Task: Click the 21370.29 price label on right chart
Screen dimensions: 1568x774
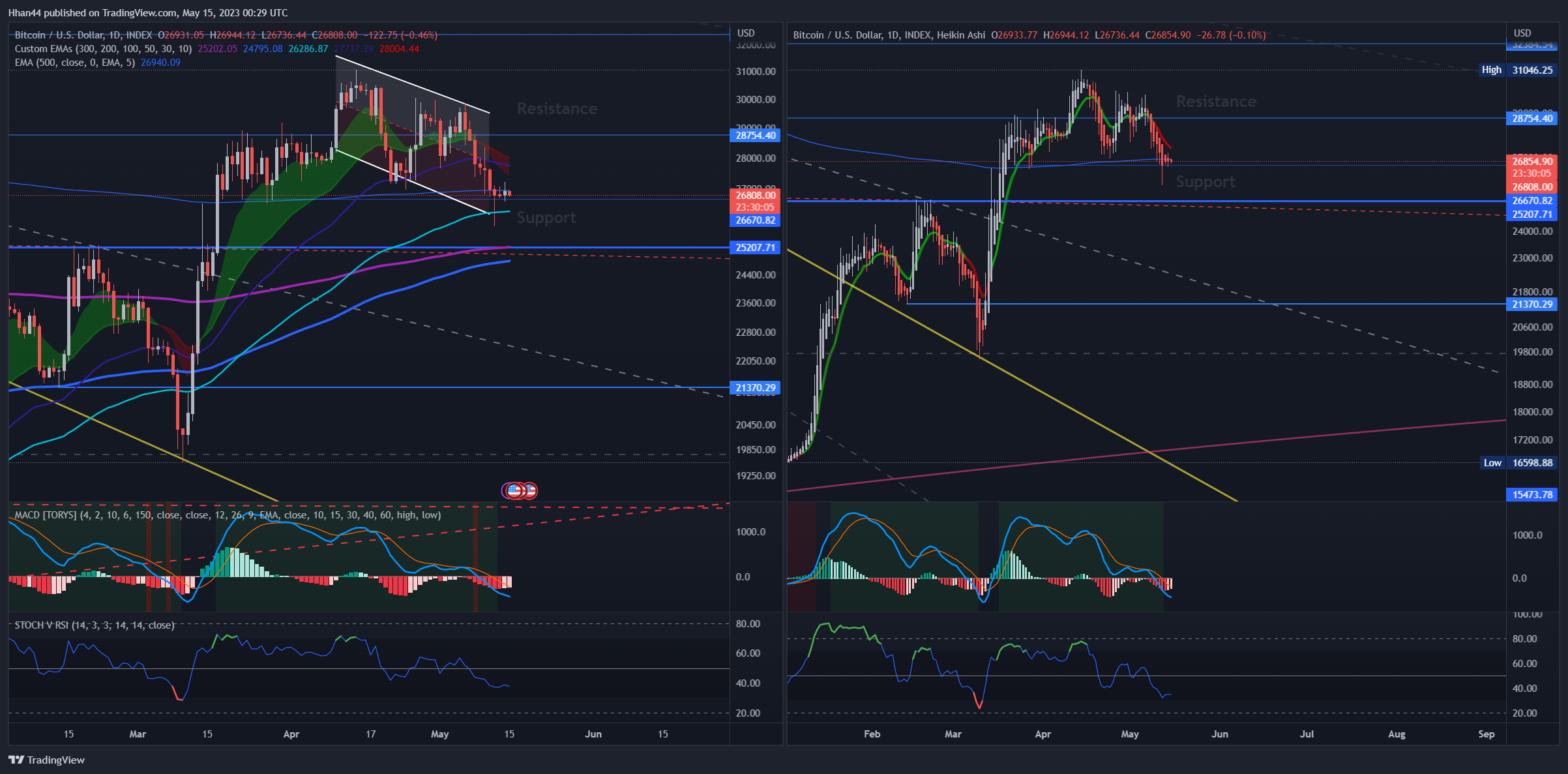Action: pyautogui.click(x=1532, y=305)
